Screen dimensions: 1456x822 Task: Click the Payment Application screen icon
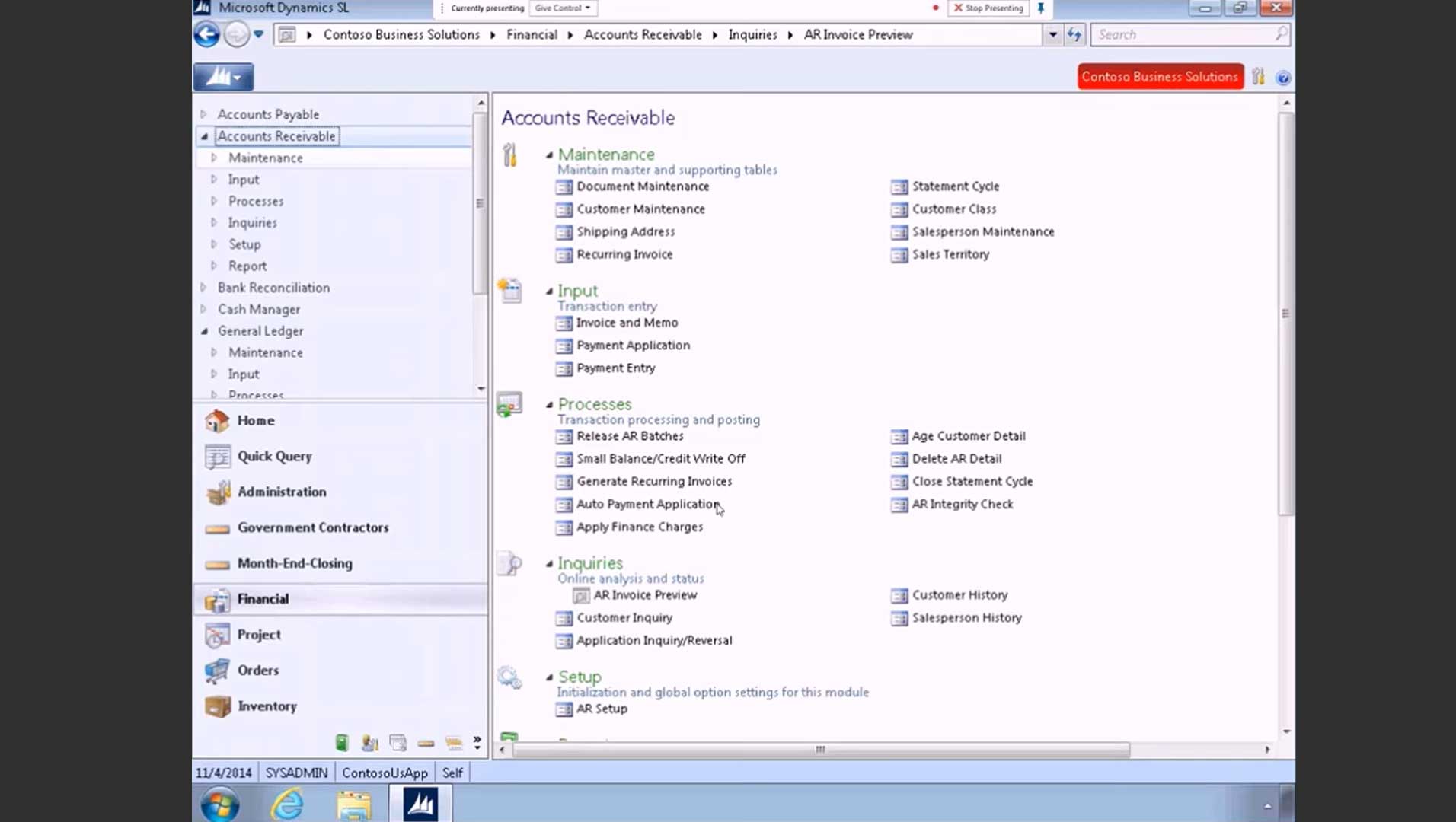(x=564, y=346)
